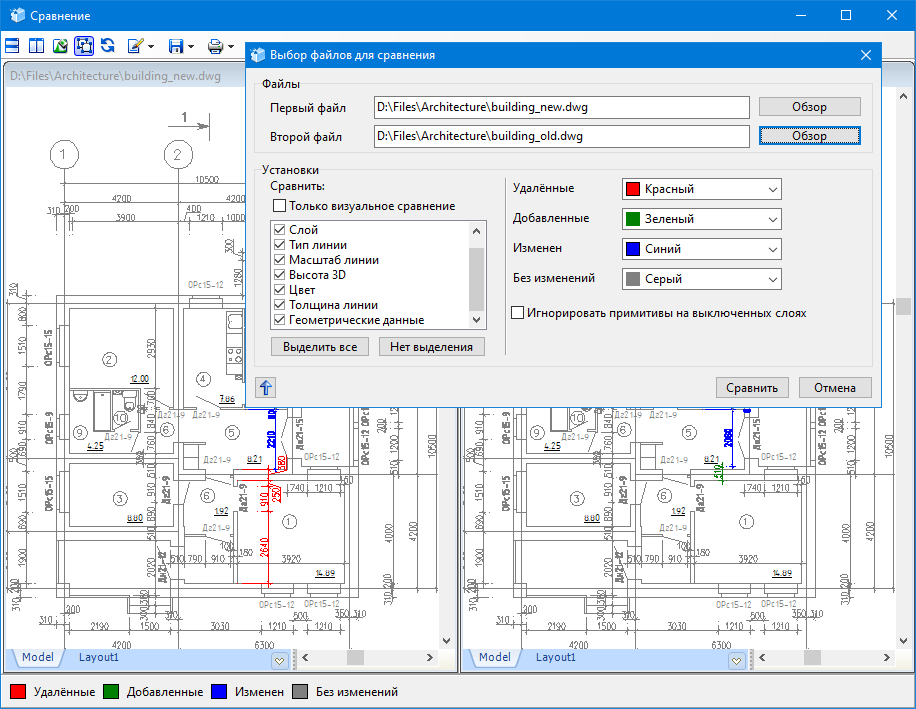Open the 'Удалённые' color dropdown (Красный)
This screenshot has width=916, height=709.
[701, 189]
